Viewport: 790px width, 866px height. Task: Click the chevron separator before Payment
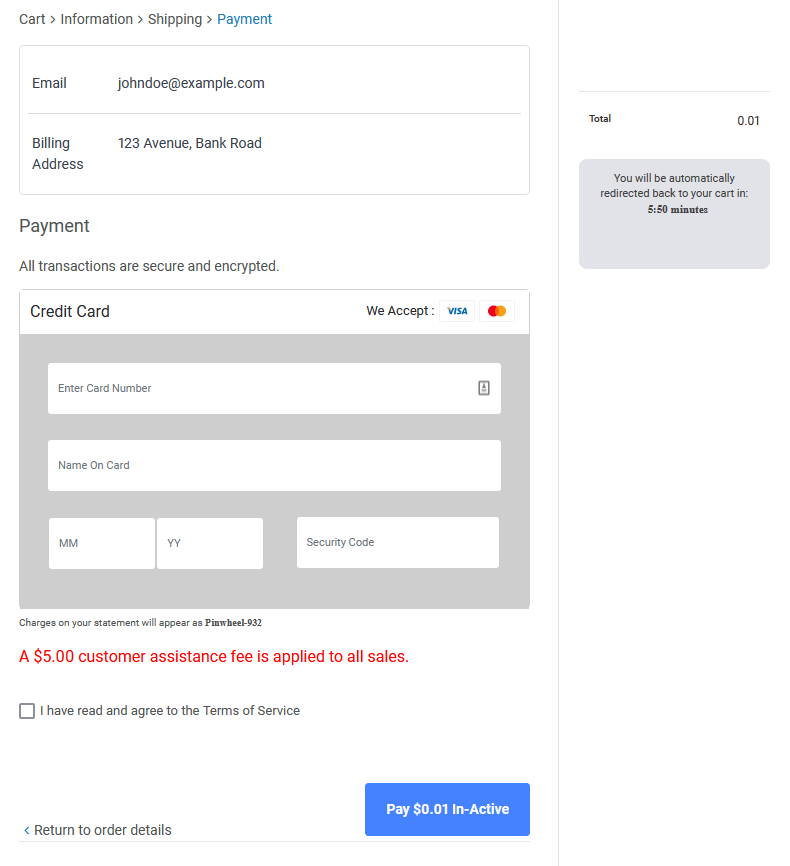pos(209,20)
